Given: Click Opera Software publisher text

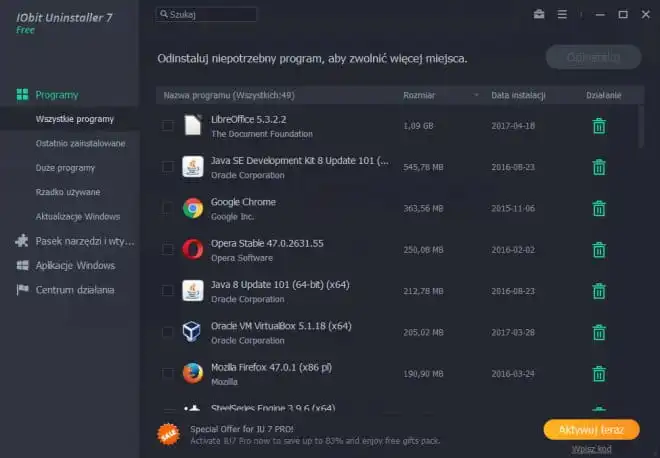Looking at the screenshot, I should click(242, 258).
